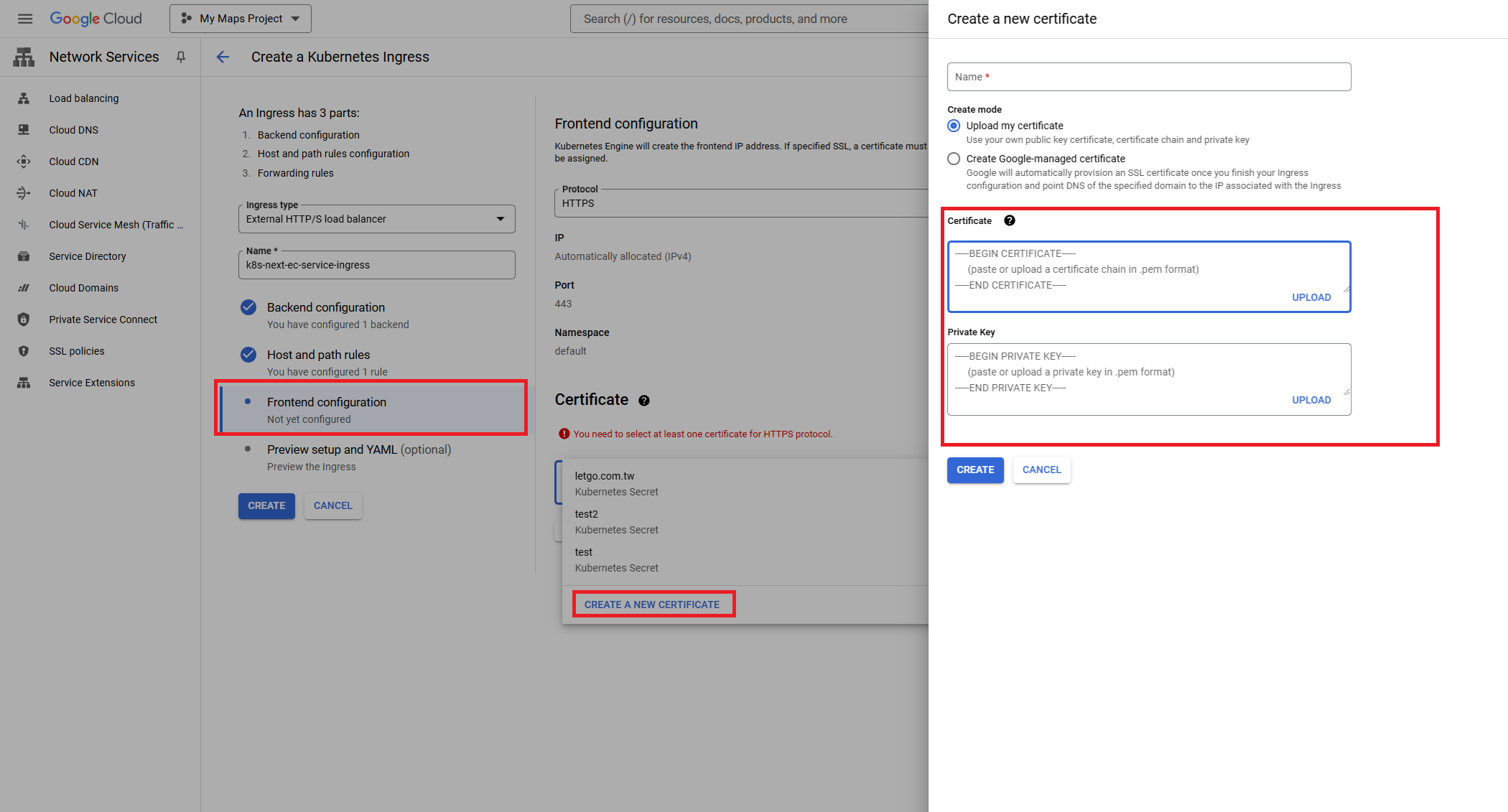This screenshot has width=1508, height=812.
Task: Click UPLOAD in the Private Key field
Action: [x=1311, y=400]
